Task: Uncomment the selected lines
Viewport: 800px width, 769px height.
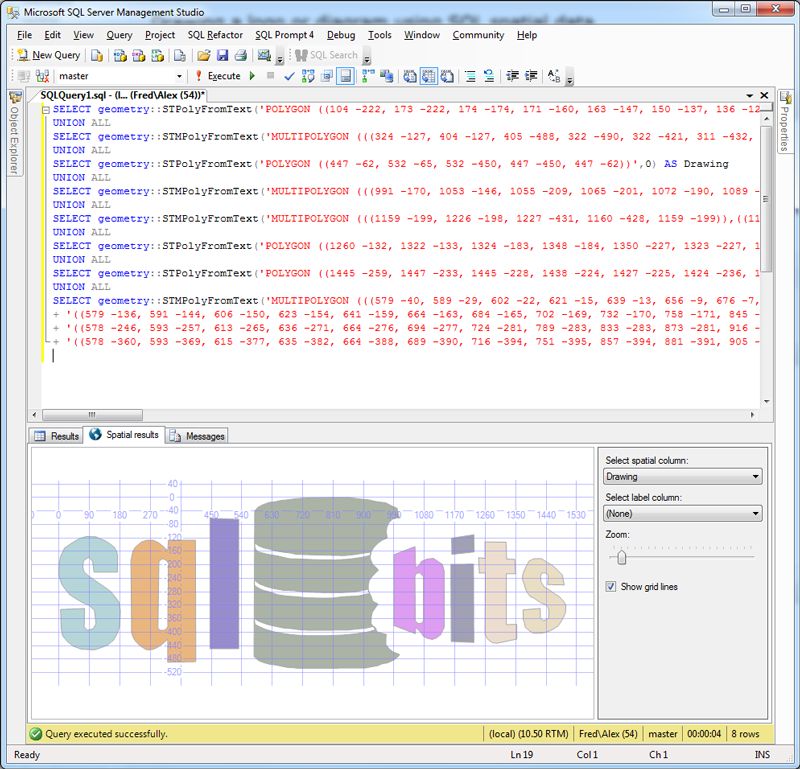Action: coord(489,76)
